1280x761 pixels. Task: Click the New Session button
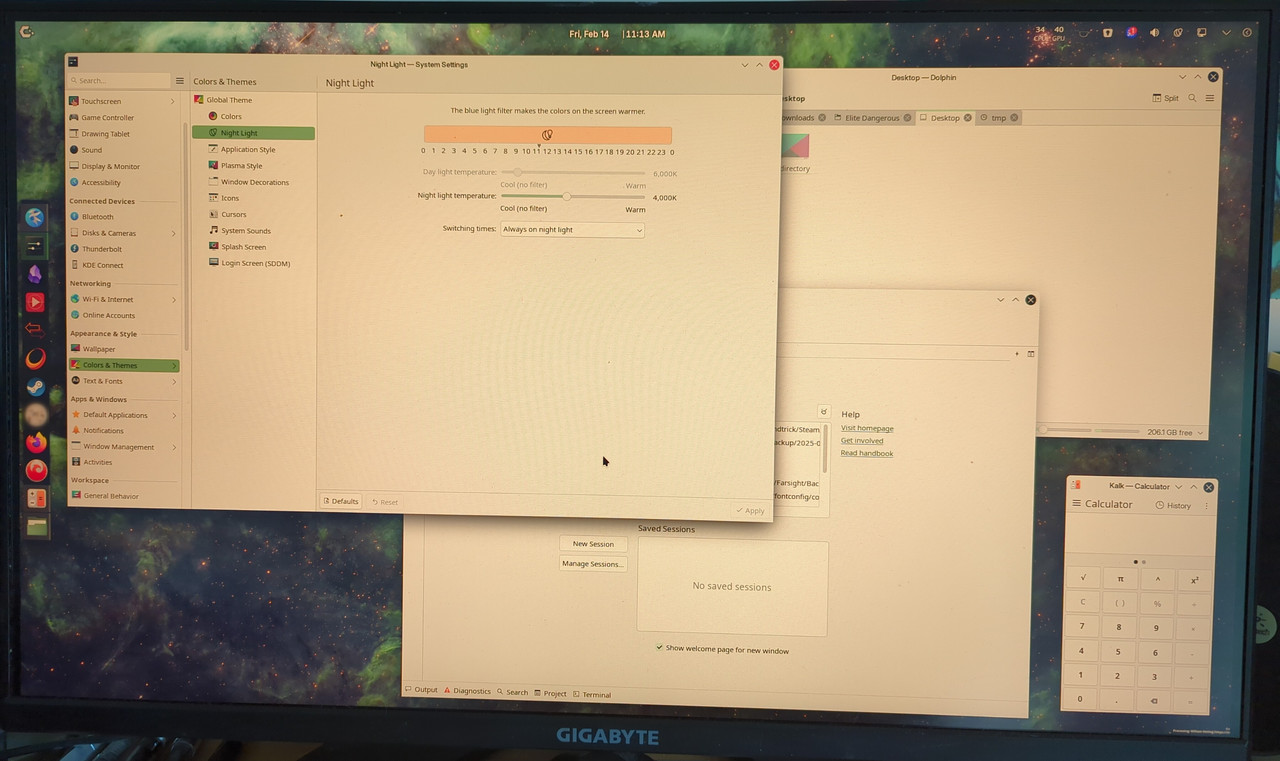pos(593,544)
